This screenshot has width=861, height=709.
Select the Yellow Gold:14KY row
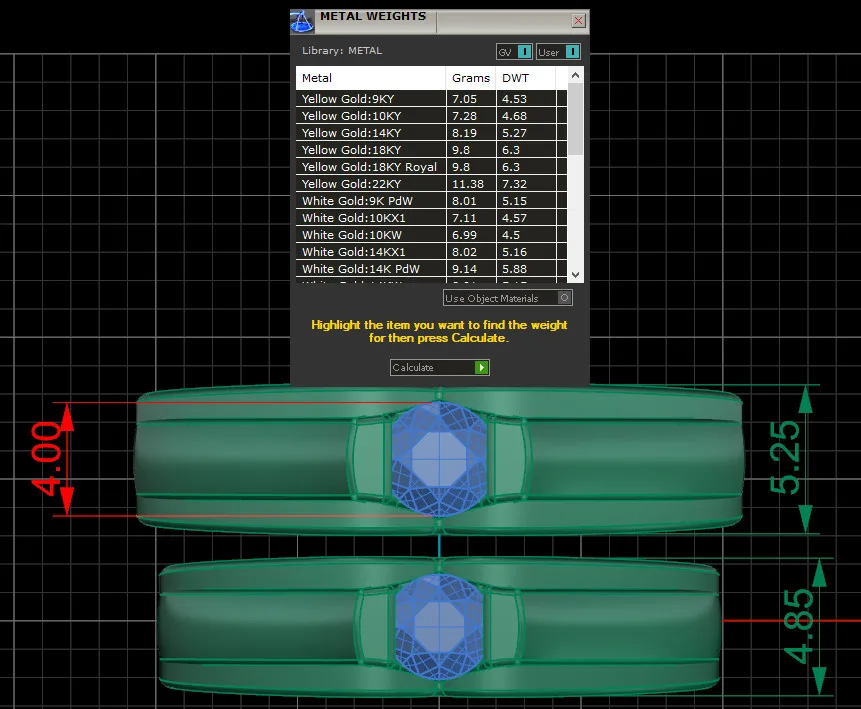(x=432, y=133)
